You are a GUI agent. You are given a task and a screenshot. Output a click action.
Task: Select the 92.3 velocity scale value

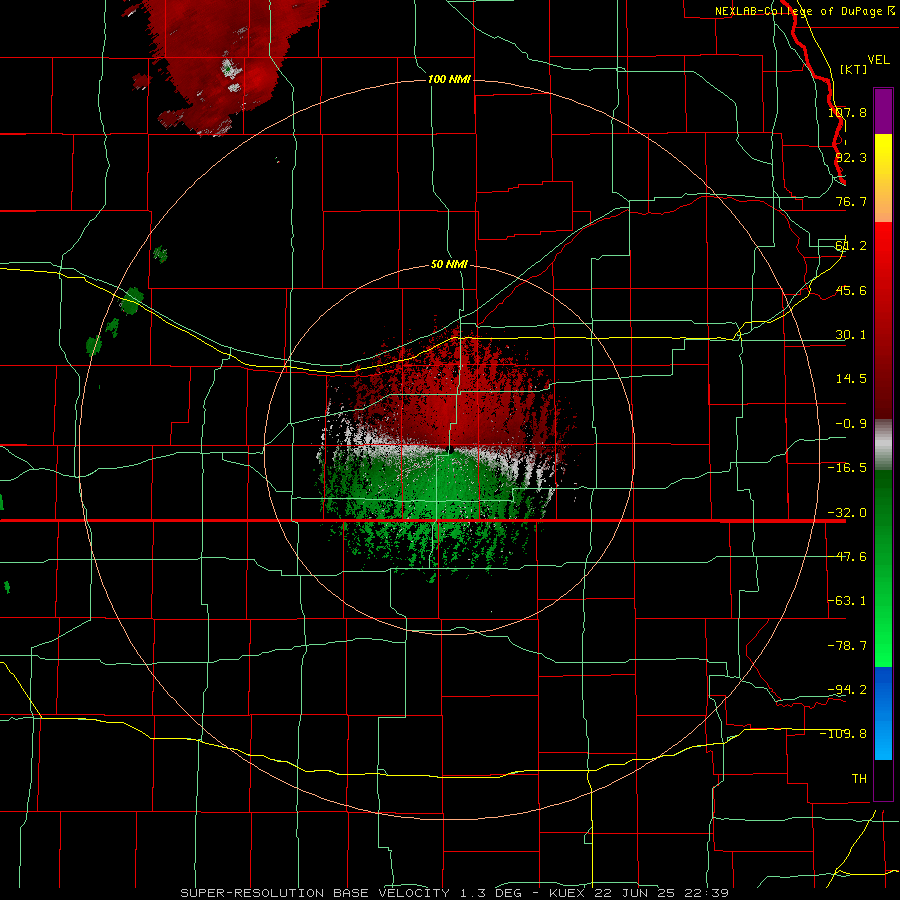(851, 157)
